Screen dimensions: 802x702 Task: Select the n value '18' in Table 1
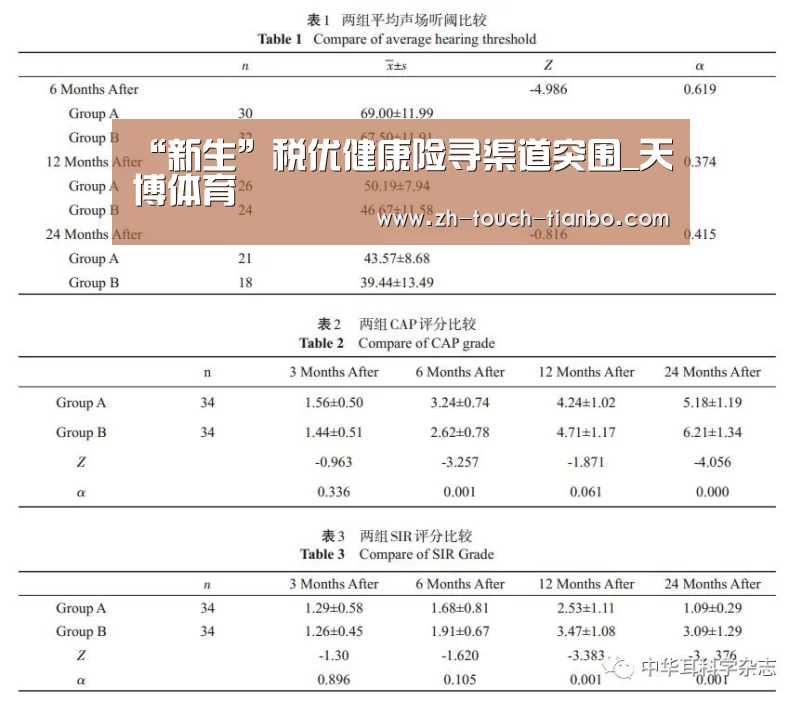(x=246, y=282)
